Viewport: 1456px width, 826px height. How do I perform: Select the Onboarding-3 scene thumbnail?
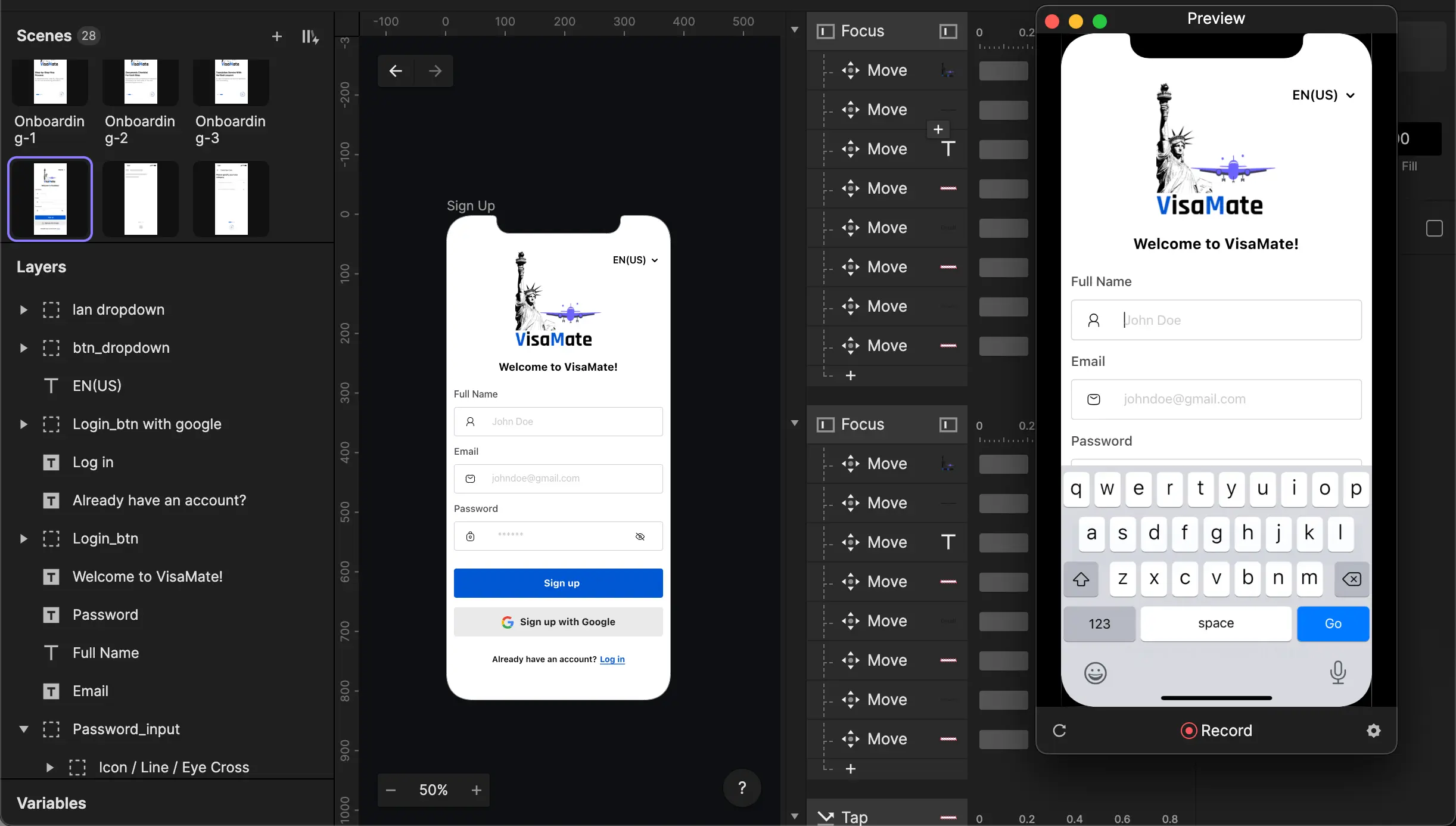tap(231, 82)
